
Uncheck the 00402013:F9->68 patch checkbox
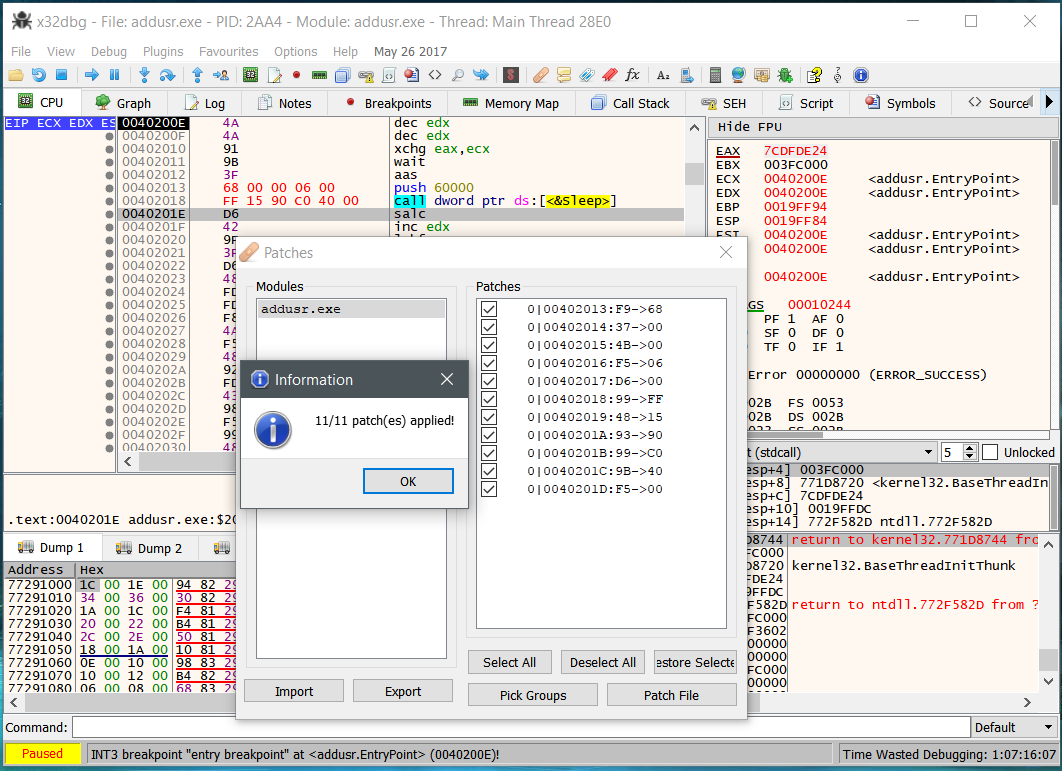pos(489,309)
